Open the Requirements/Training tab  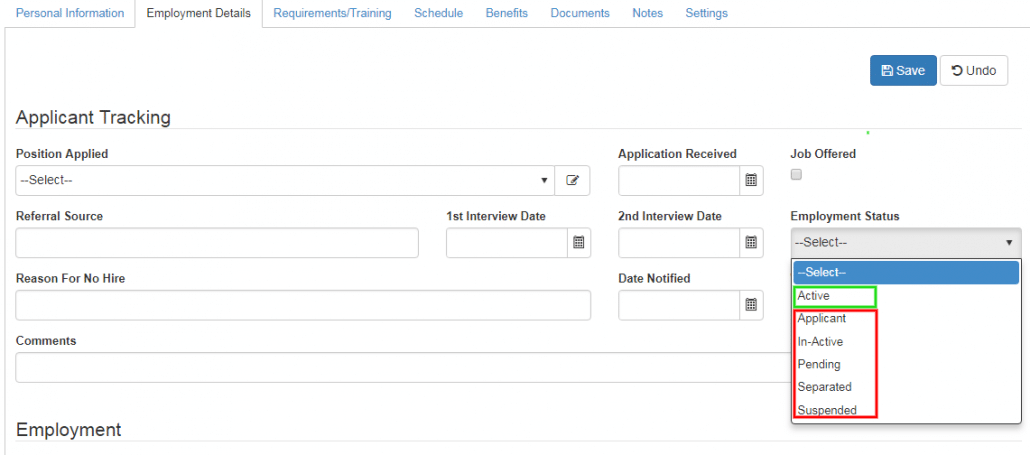click(332, 14)
